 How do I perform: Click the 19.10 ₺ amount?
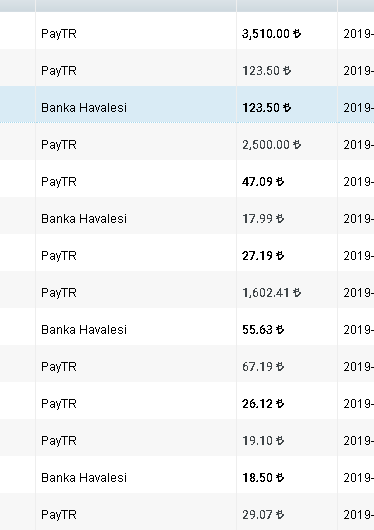(x=263, y=441)
